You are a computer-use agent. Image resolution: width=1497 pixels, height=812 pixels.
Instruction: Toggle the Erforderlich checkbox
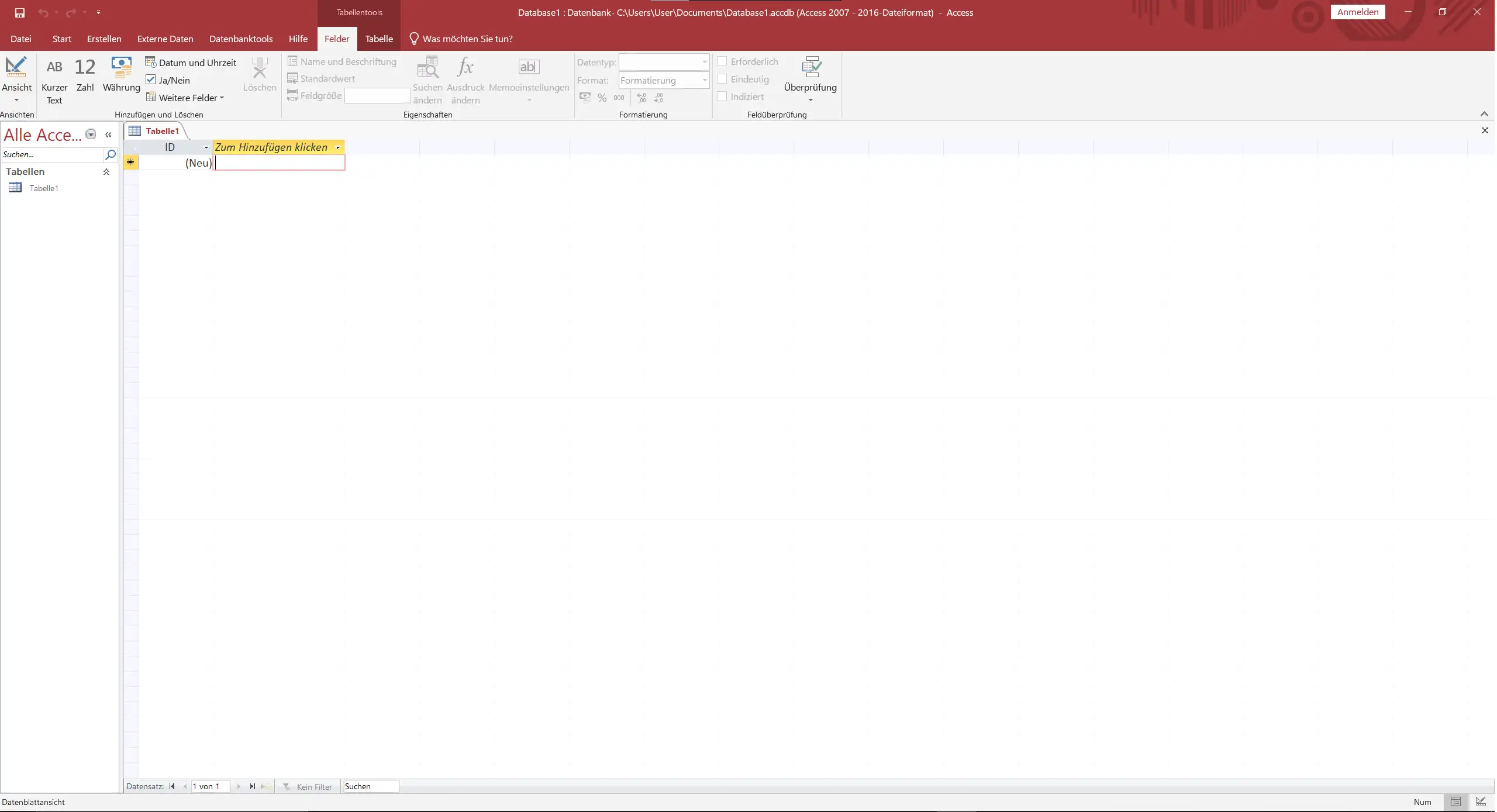pyautogui.click(x=722, y=61)
